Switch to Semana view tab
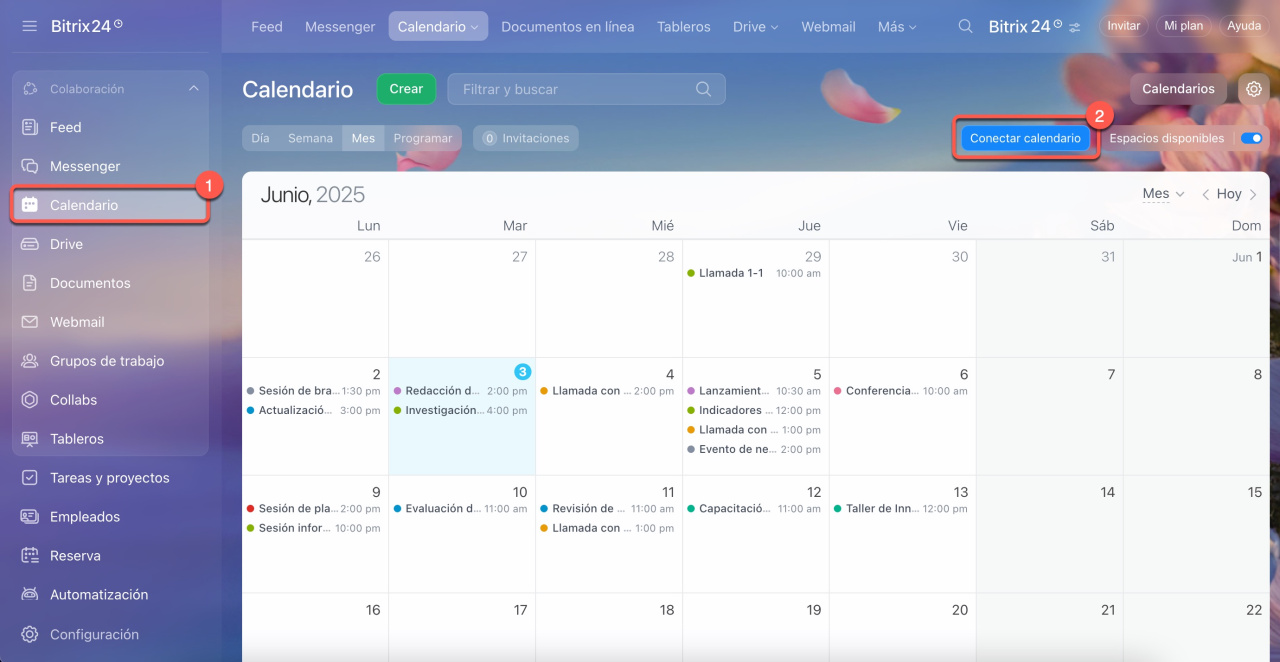The image size is (1280, 662). pyautogui.click(x=310, y=138)
